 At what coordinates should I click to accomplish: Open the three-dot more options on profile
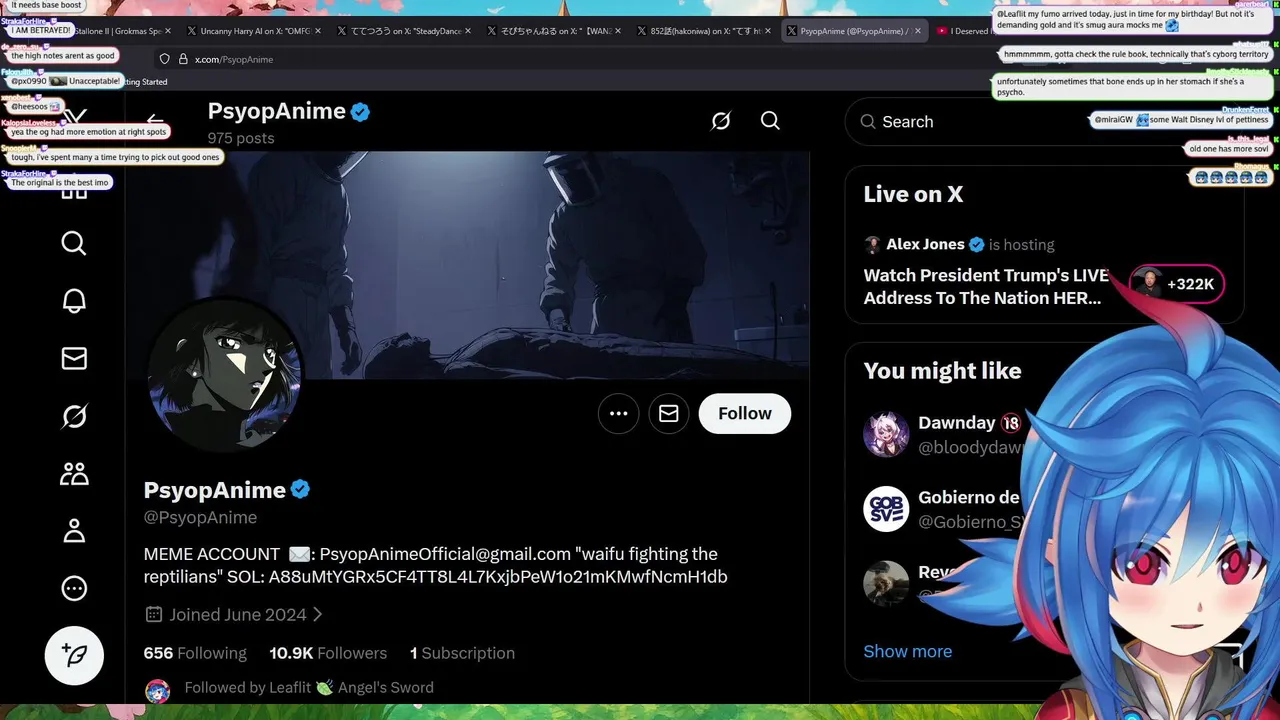[x=619, y=413]
